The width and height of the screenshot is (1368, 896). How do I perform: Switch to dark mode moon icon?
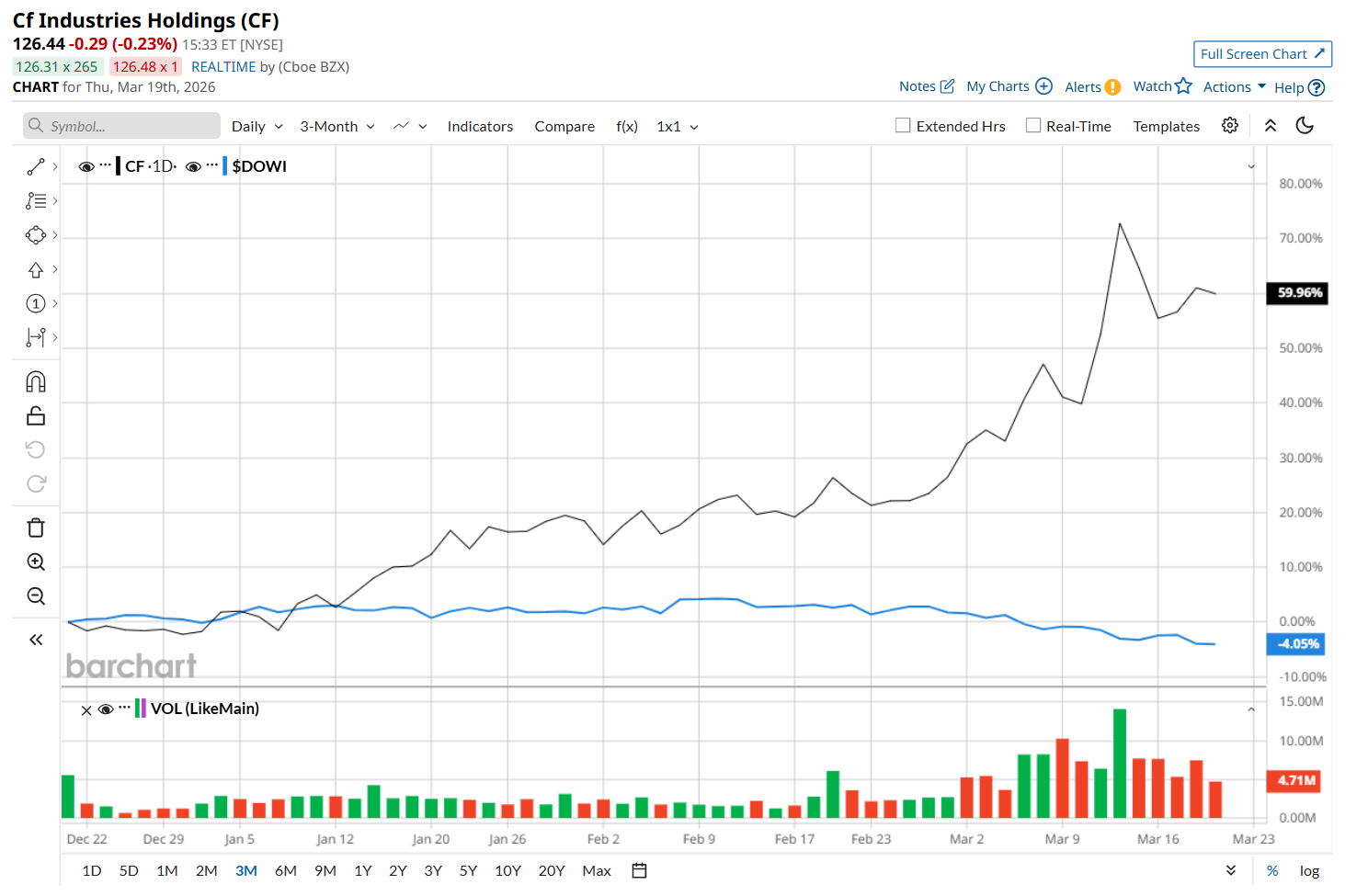[1305, 125]
